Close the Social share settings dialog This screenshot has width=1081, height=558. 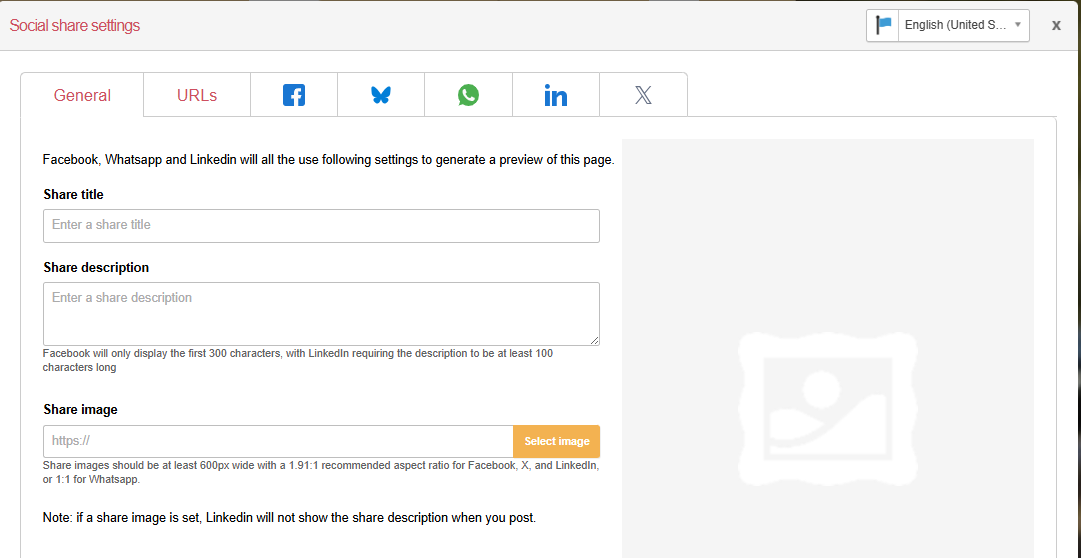pyautogui.click(x=1056, y=25)
